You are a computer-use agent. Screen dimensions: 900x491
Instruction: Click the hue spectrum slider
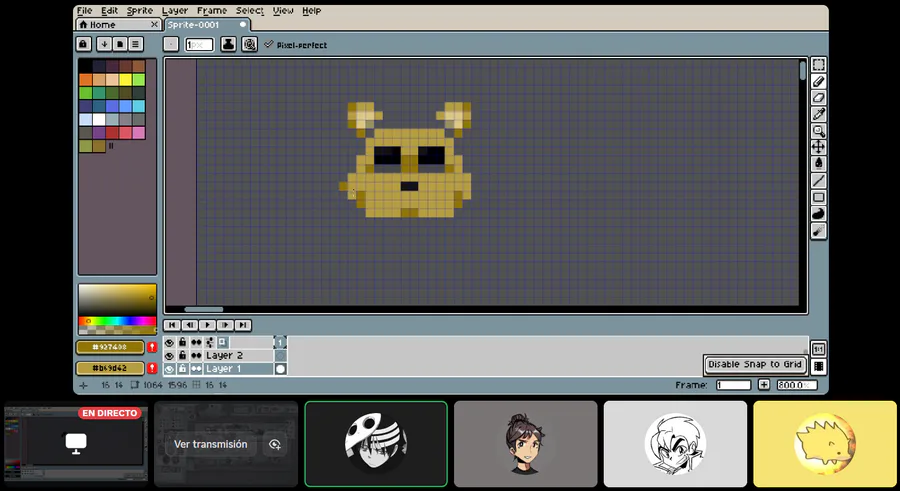tap(117, 320)
